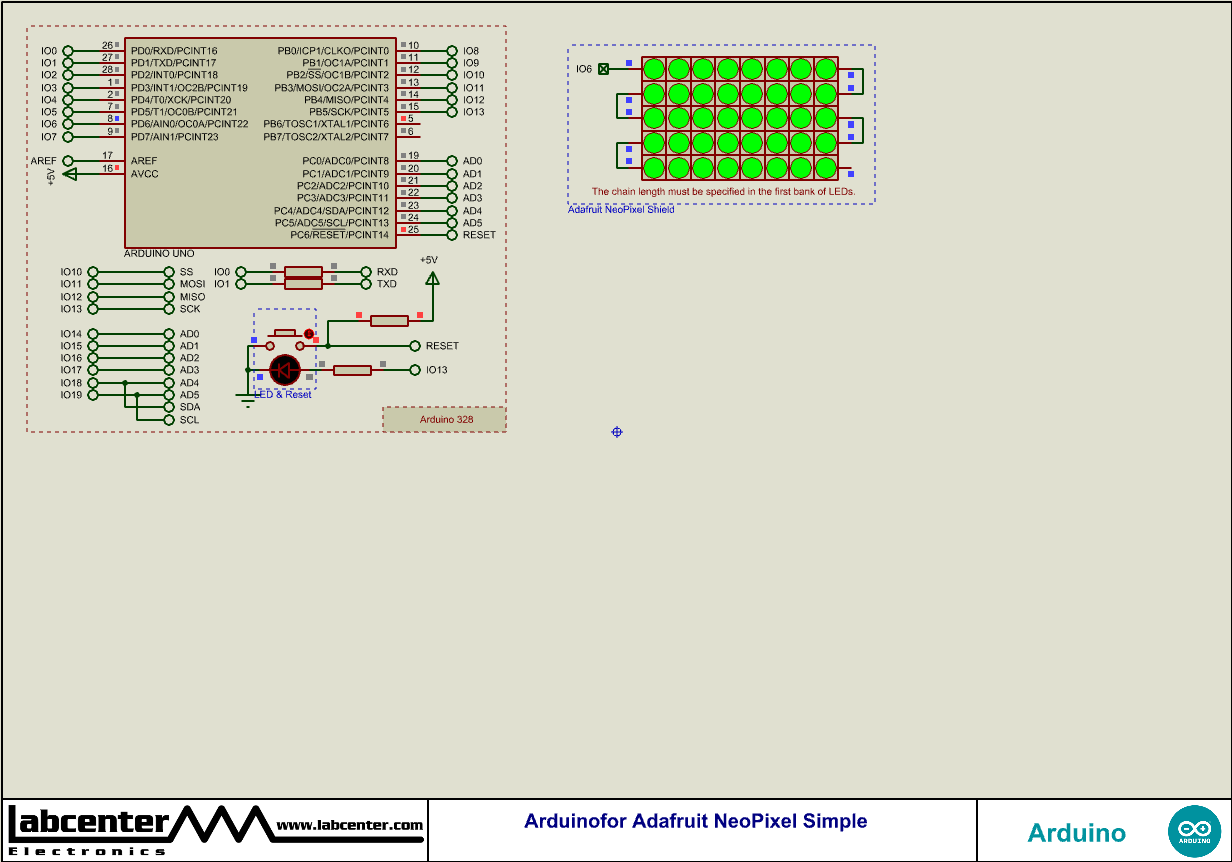
Task: Select the origin marker crosshair on the canvas
Action: pos(616,432)
